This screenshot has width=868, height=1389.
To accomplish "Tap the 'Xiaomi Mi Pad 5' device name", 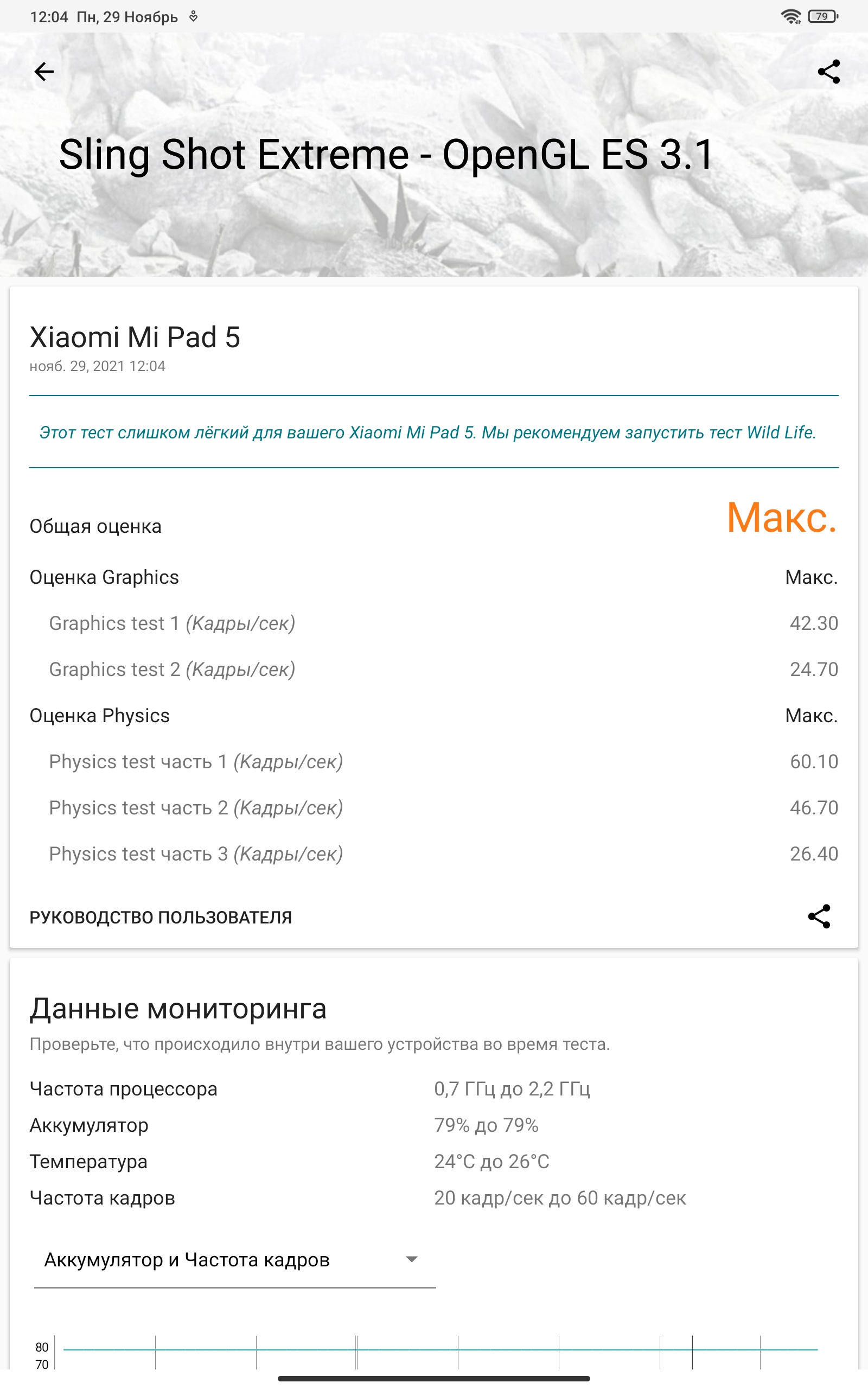I will (x=135, y=337).
